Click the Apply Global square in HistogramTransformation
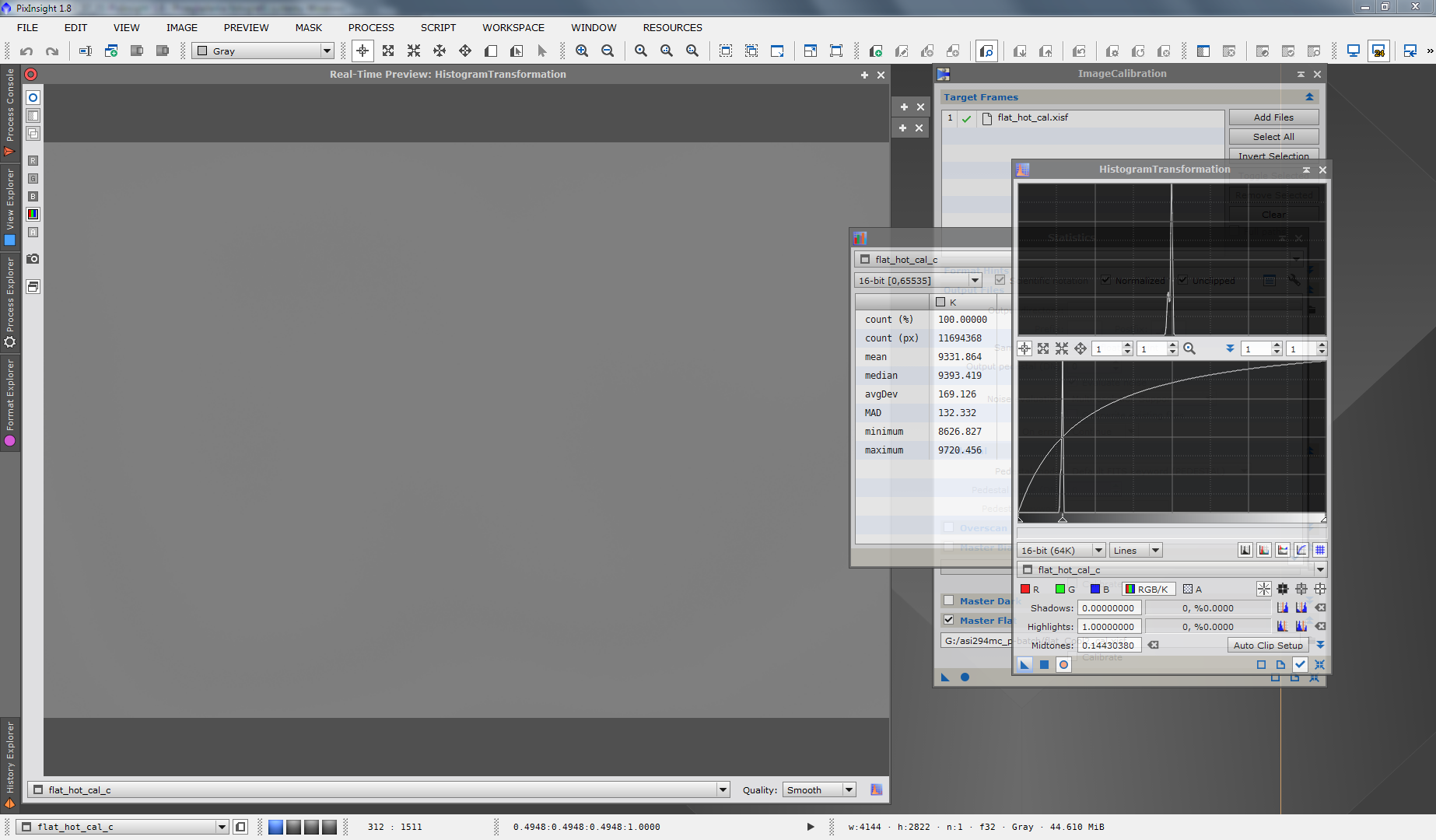The height and width of the screenshot is (840, 1436). click(x=1044, y=665)
